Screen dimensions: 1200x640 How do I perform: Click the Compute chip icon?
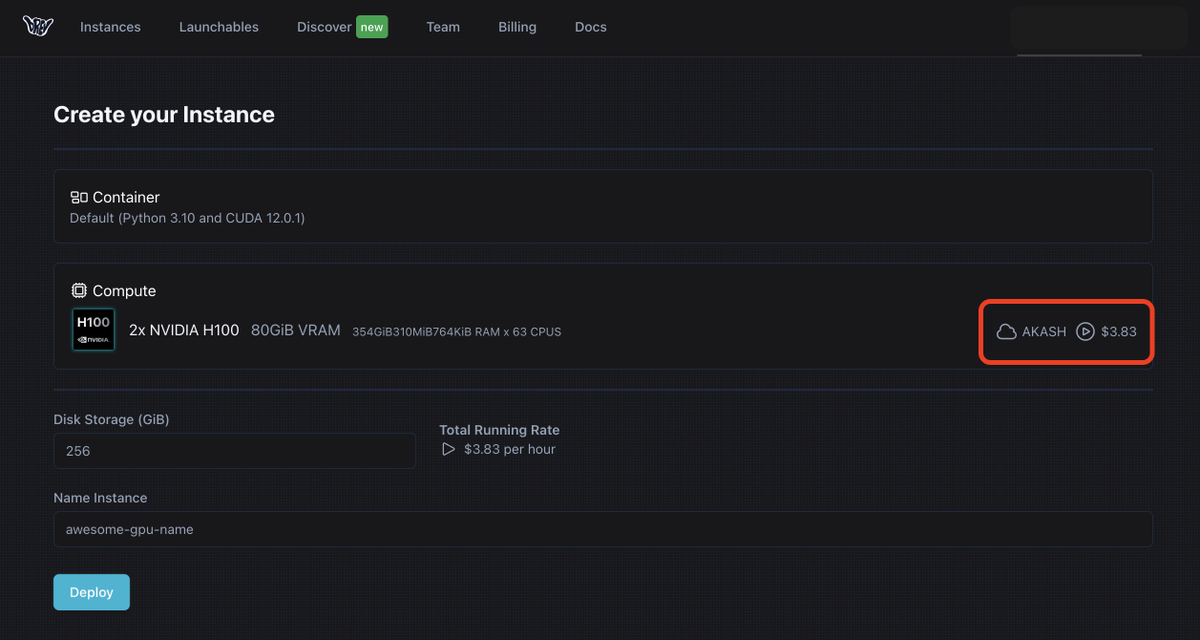(x=79, y=291)
